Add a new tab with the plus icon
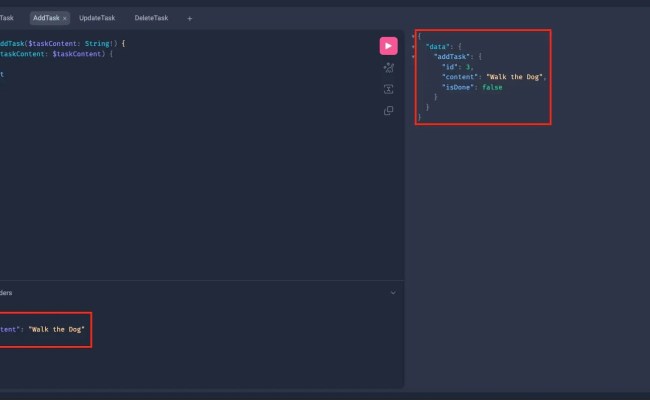The image size is (650, 400). click(x=189, y=18)
